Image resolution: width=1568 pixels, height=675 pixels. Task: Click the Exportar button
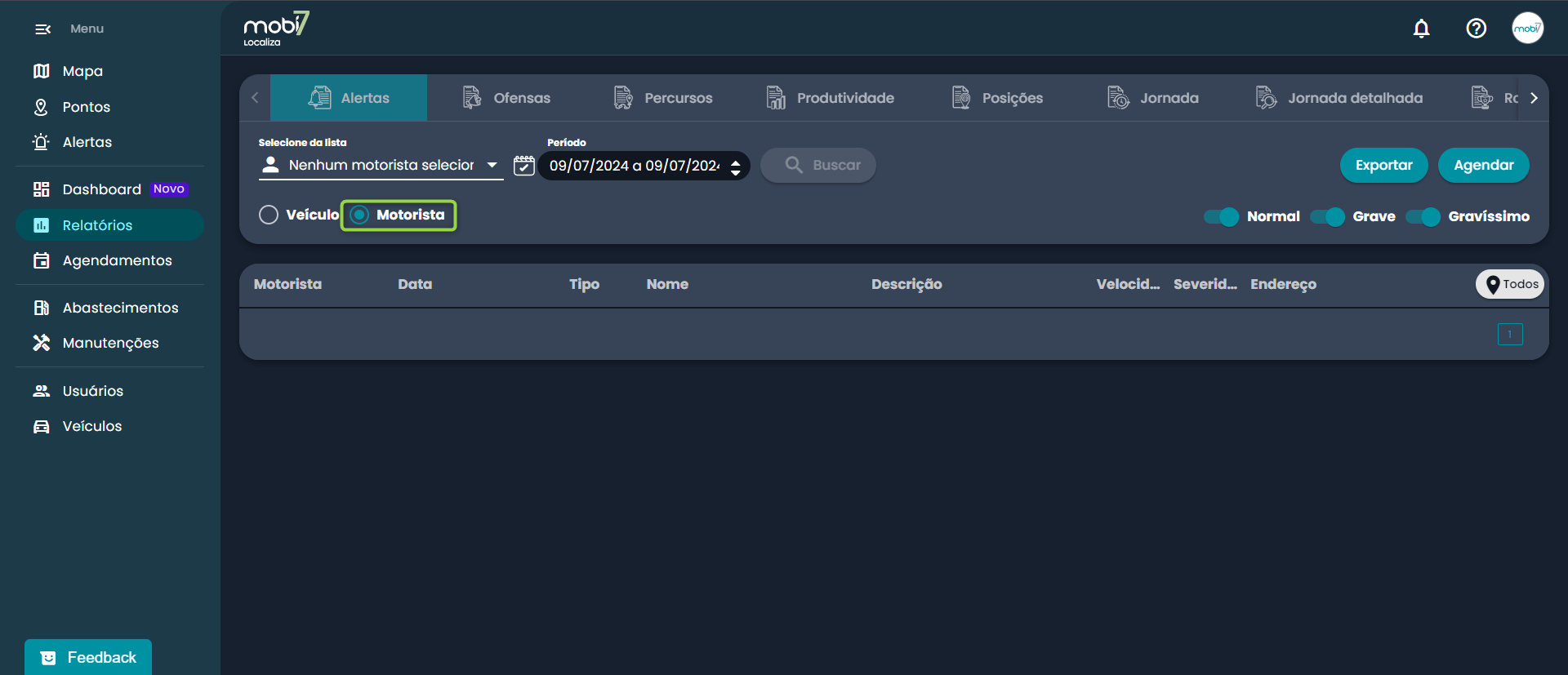1383,165
